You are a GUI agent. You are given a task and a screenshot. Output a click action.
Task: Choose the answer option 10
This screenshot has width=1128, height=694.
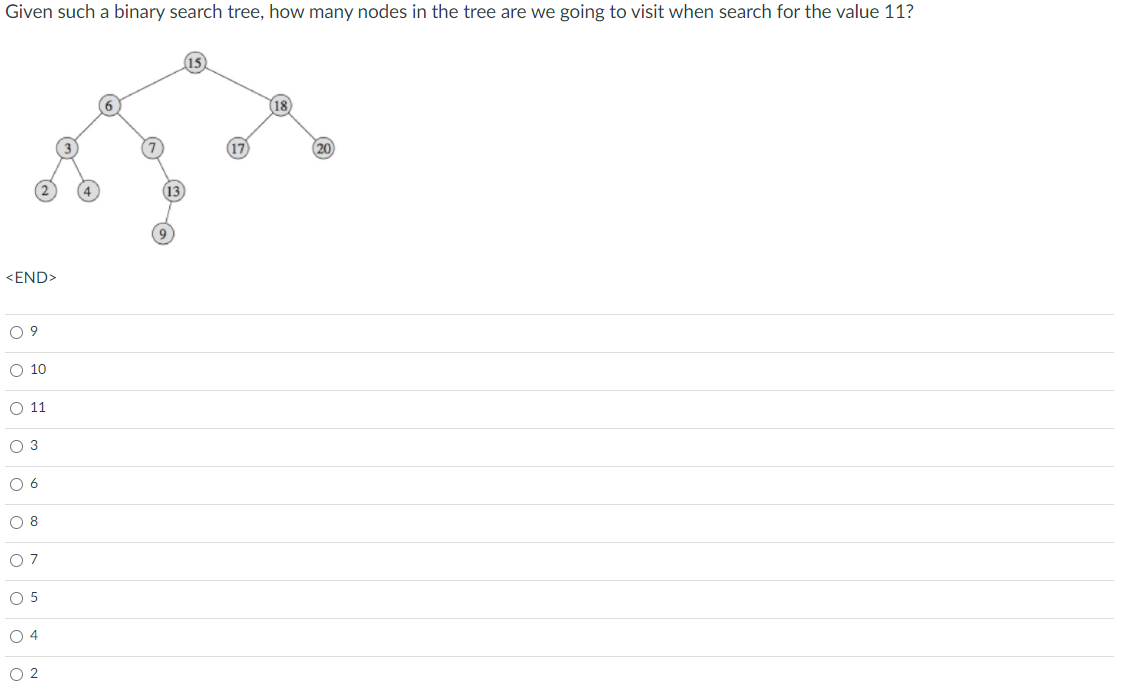15,370
